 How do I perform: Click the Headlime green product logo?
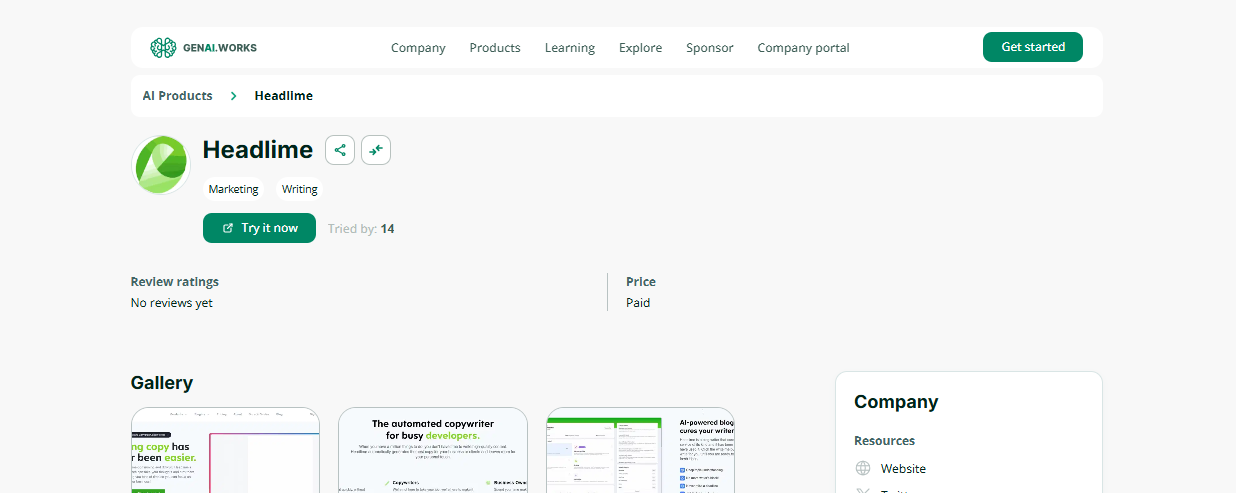coord(161,164)
